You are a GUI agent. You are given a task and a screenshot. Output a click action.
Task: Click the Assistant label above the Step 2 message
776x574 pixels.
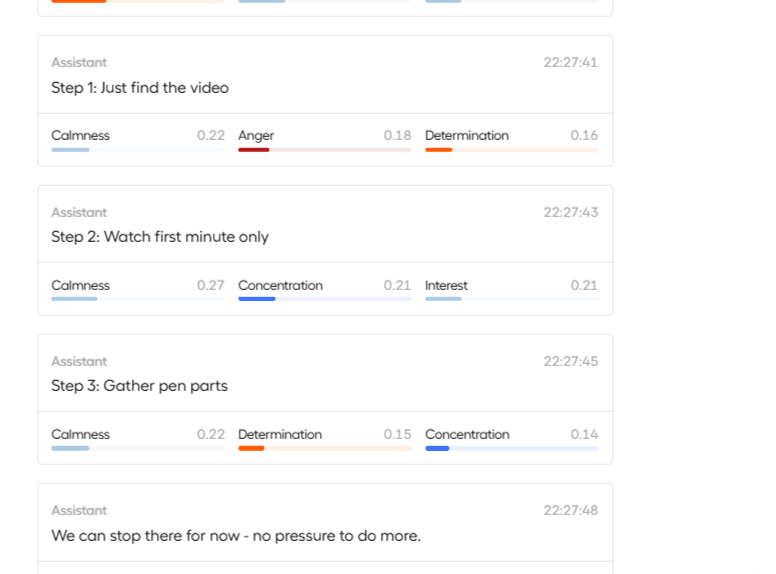pos(79,212)
